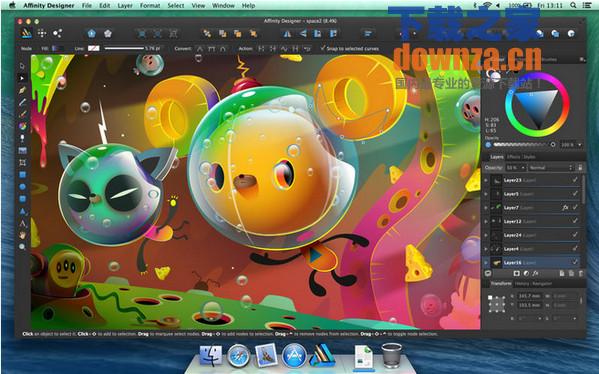Viewport: 599px width, 374px height.
Task: Click the add new layer icon
Action: click(562, 274)
